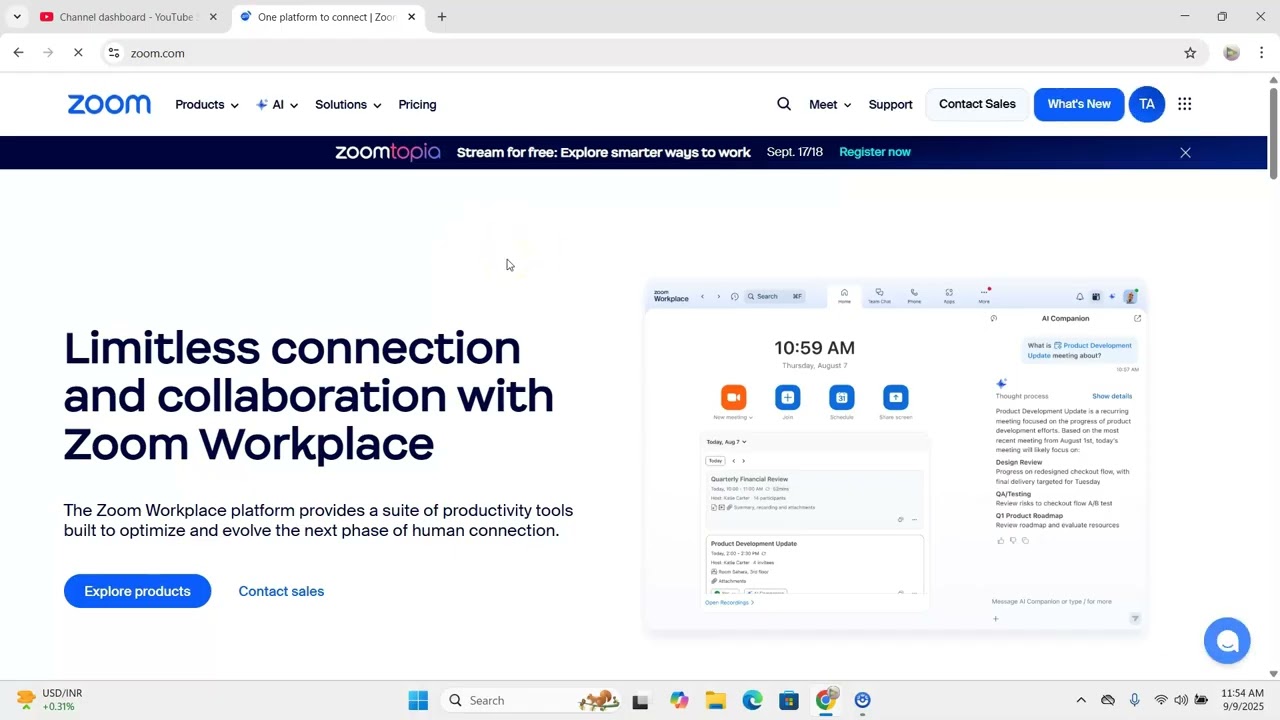Viewport: 1280px width, 720px height.
Task: Click the volume speaker tray icon
Action: pos(1181,700)
